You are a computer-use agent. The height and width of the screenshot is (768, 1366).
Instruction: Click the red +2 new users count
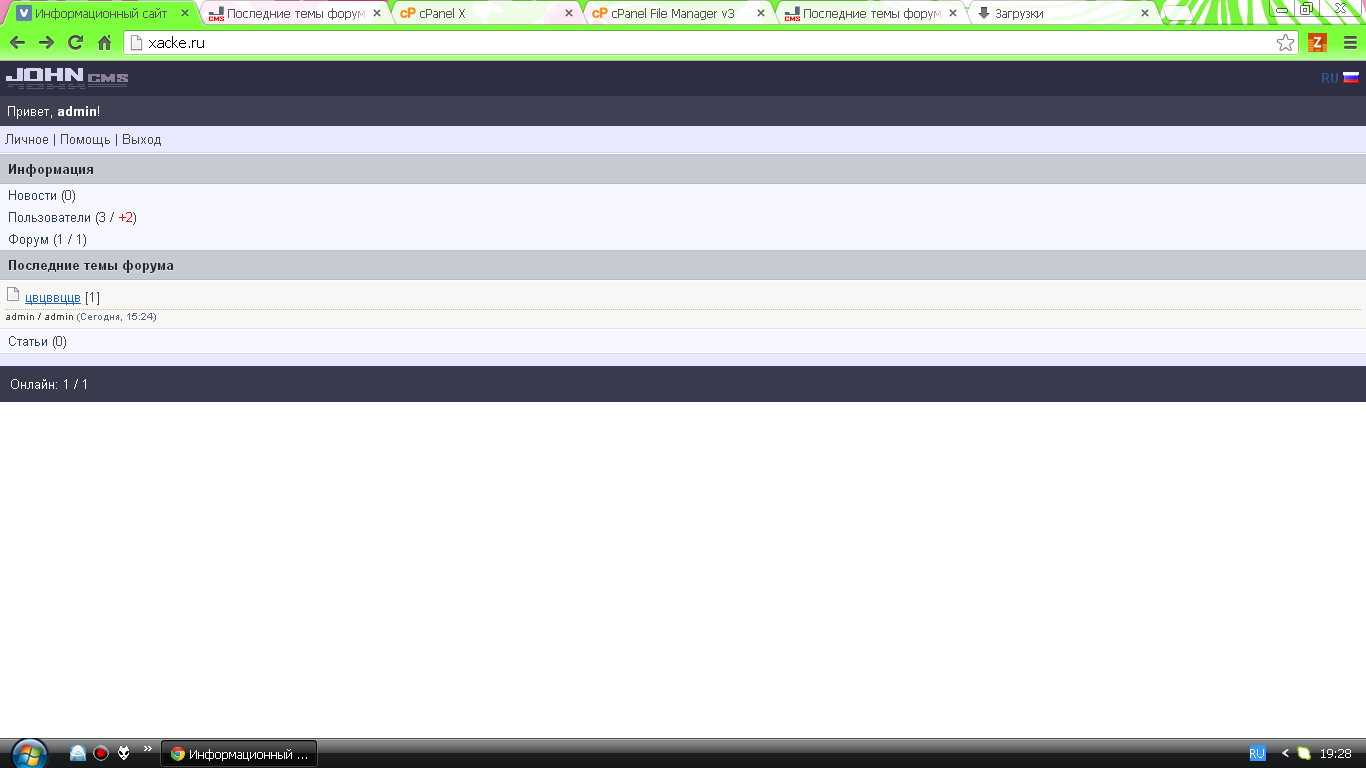click(126, 218)
